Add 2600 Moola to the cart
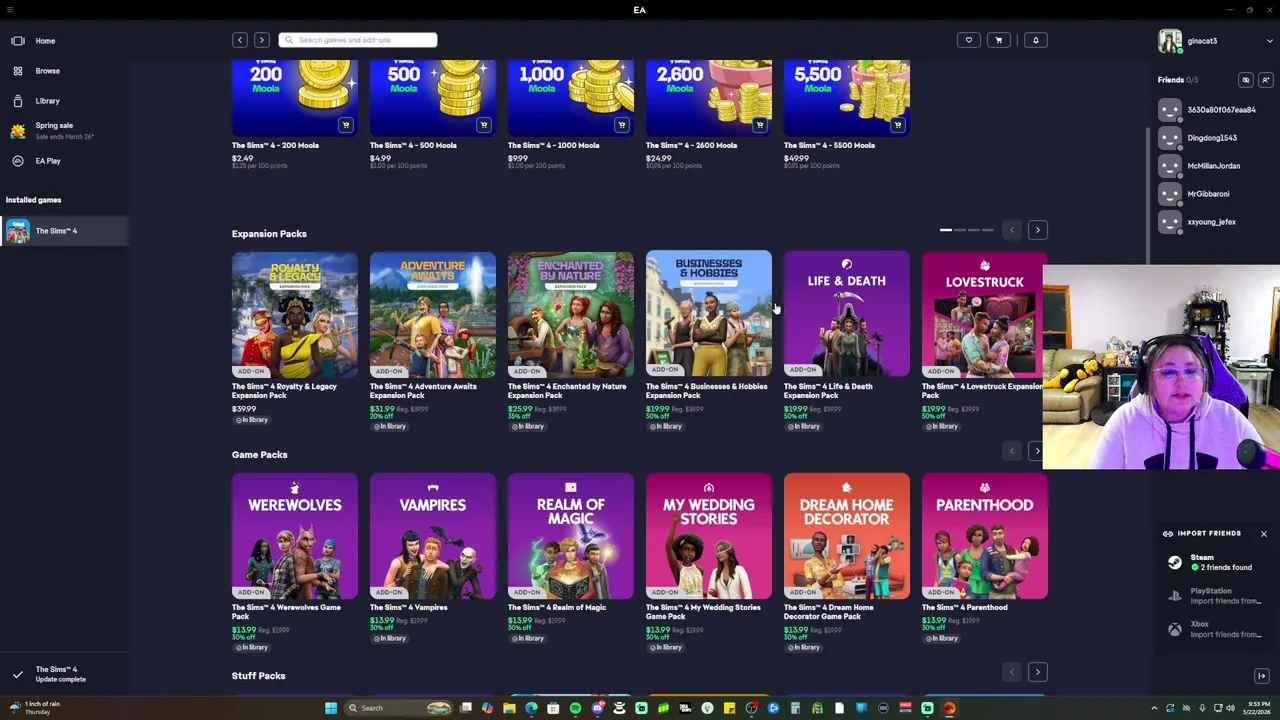1280x720 pixels. 759,125
